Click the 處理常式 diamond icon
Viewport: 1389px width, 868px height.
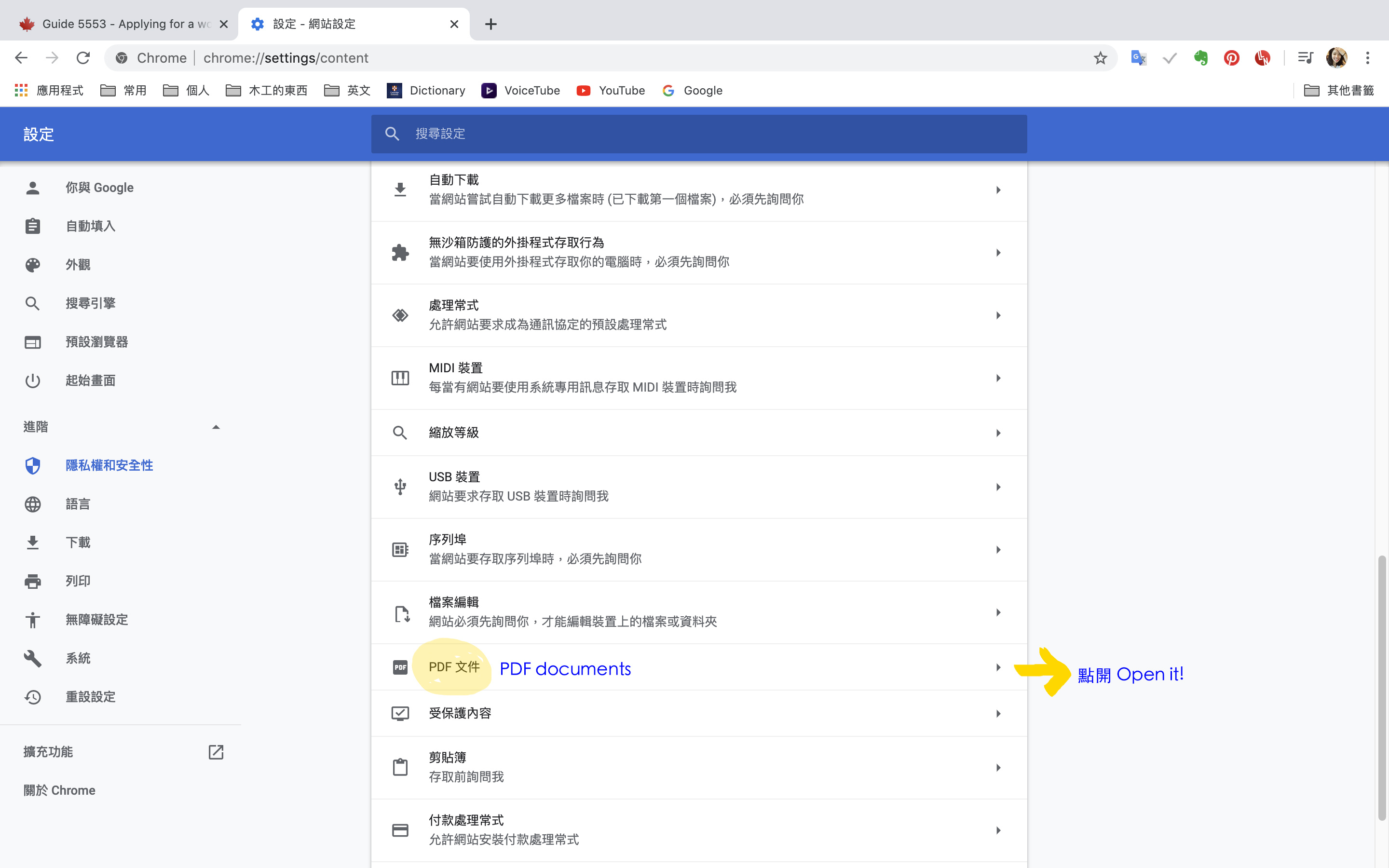[400, 315]
